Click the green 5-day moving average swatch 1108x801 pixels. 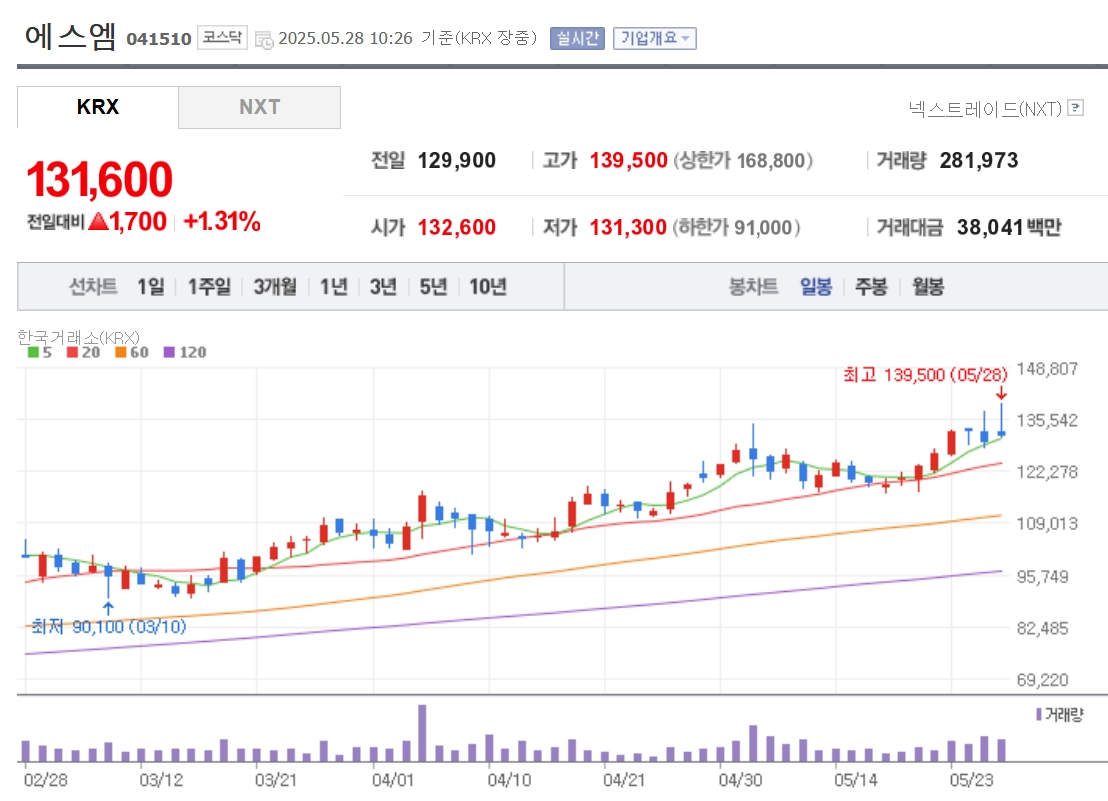33,352
